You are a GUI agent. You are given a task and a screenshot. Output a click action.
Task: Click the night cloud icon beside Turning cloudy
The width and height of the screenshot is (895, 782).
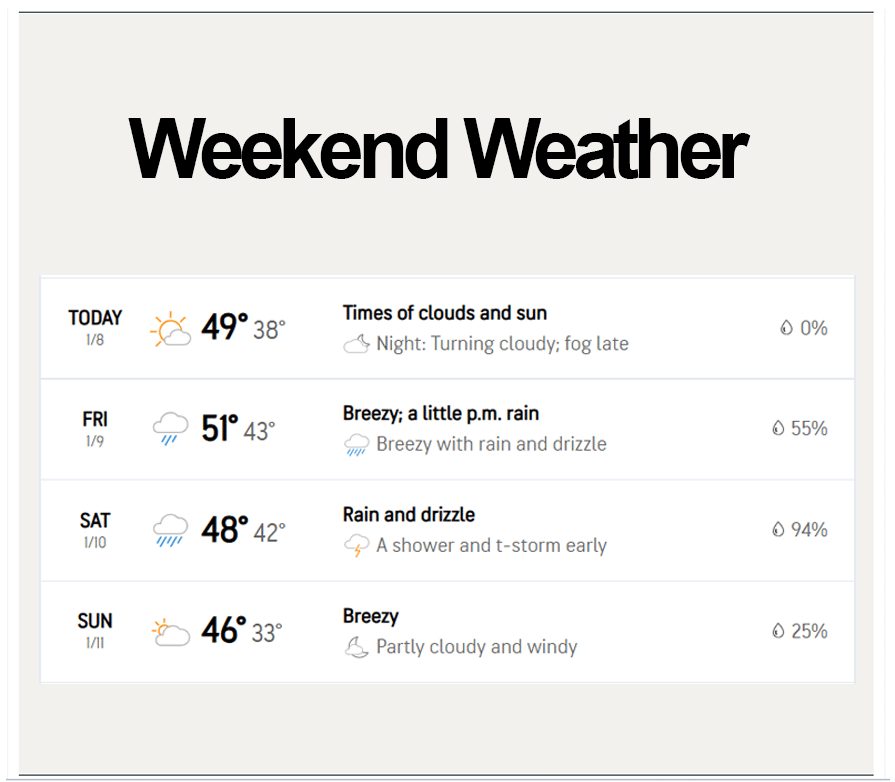[x=356, y=345]
